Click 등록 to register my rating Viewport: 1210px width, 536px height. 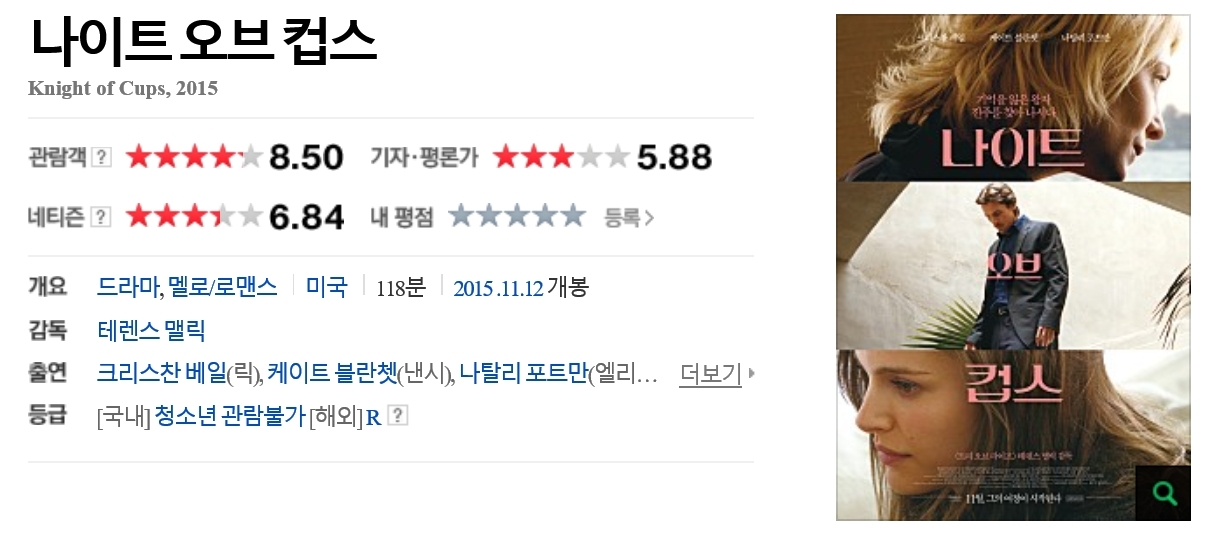pos(629,217)
